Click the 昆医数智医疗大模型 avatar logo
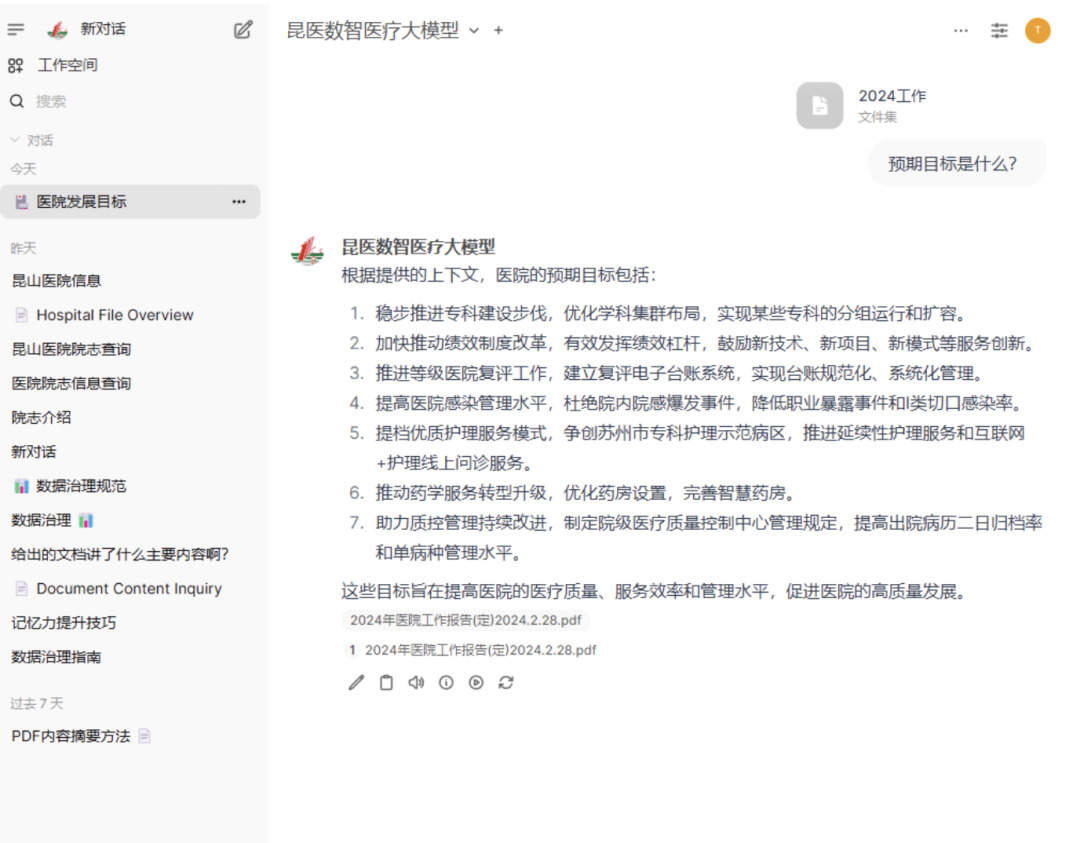 (x=307, y=251)
